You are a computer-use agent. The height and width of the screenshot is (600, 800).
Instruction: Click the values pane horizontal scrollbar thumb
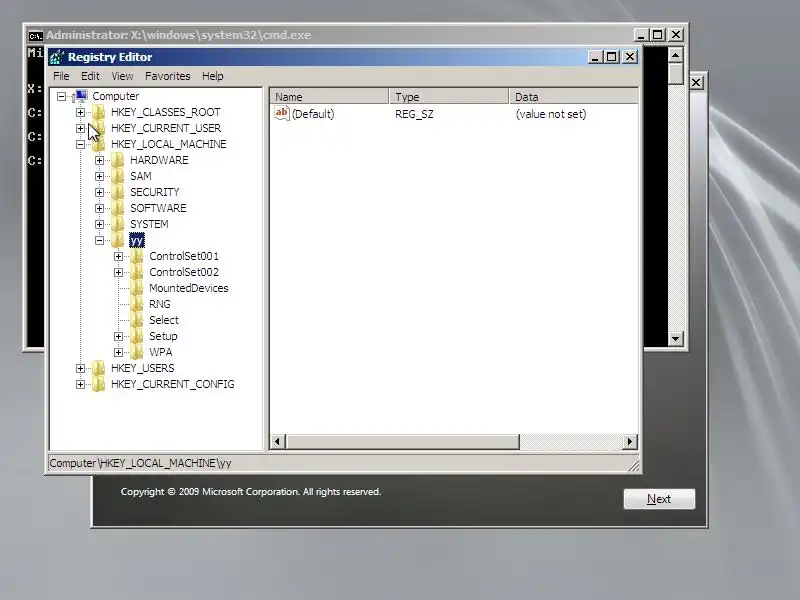(x=403, y=442)
